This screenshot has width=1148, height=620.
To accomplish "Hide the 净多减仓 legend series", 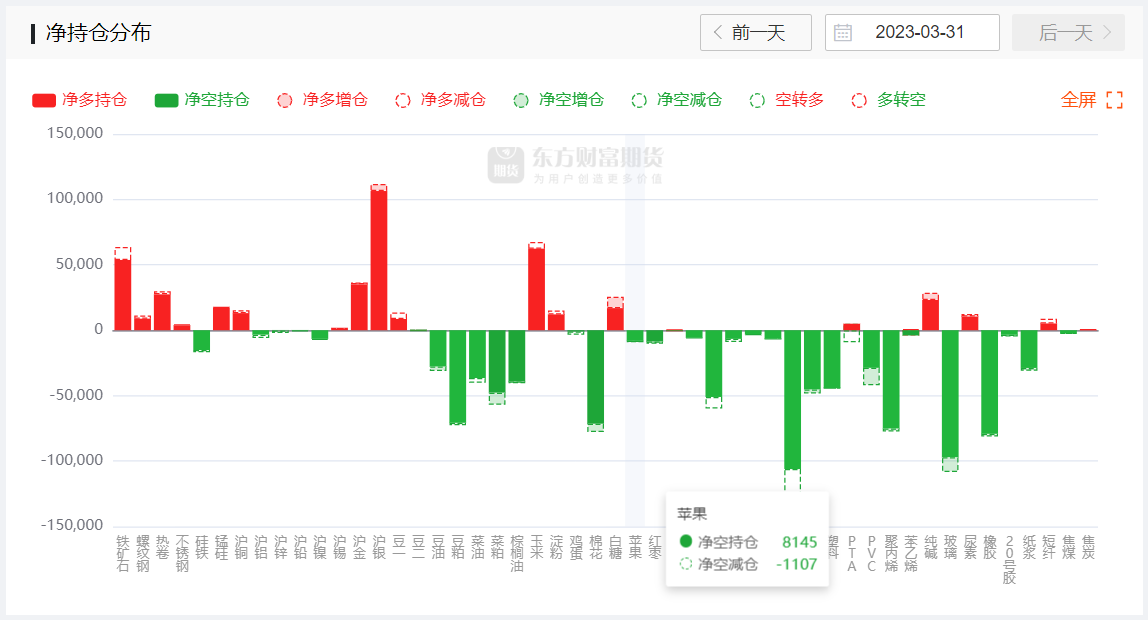I will pos(440,100).
